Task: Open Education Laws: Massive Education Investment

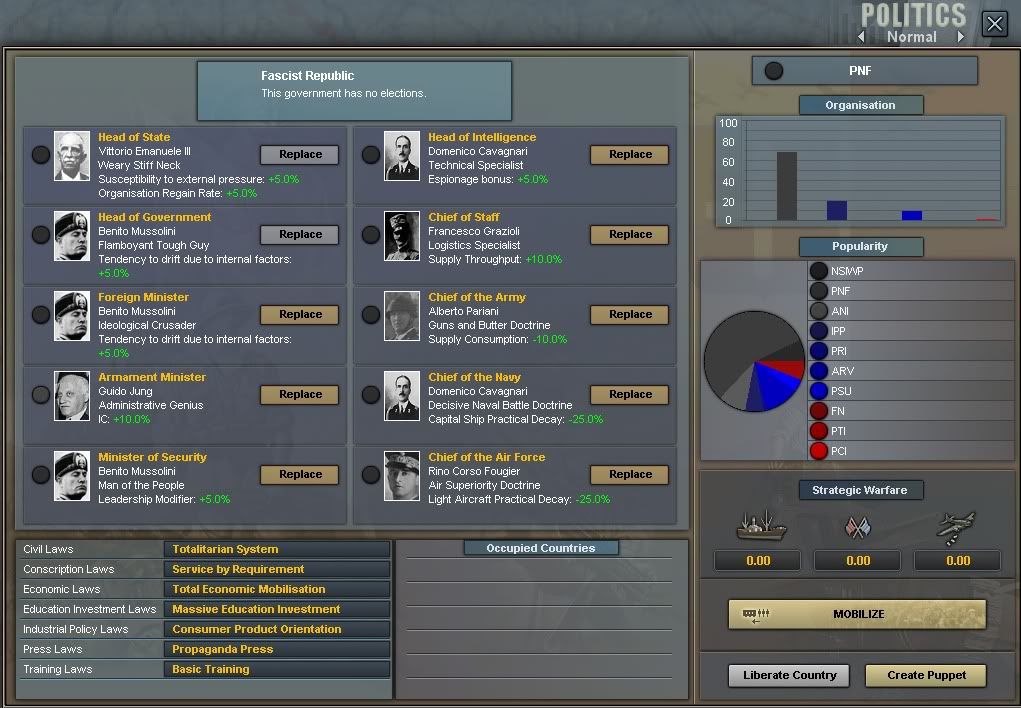Action: tap(277, 609)
